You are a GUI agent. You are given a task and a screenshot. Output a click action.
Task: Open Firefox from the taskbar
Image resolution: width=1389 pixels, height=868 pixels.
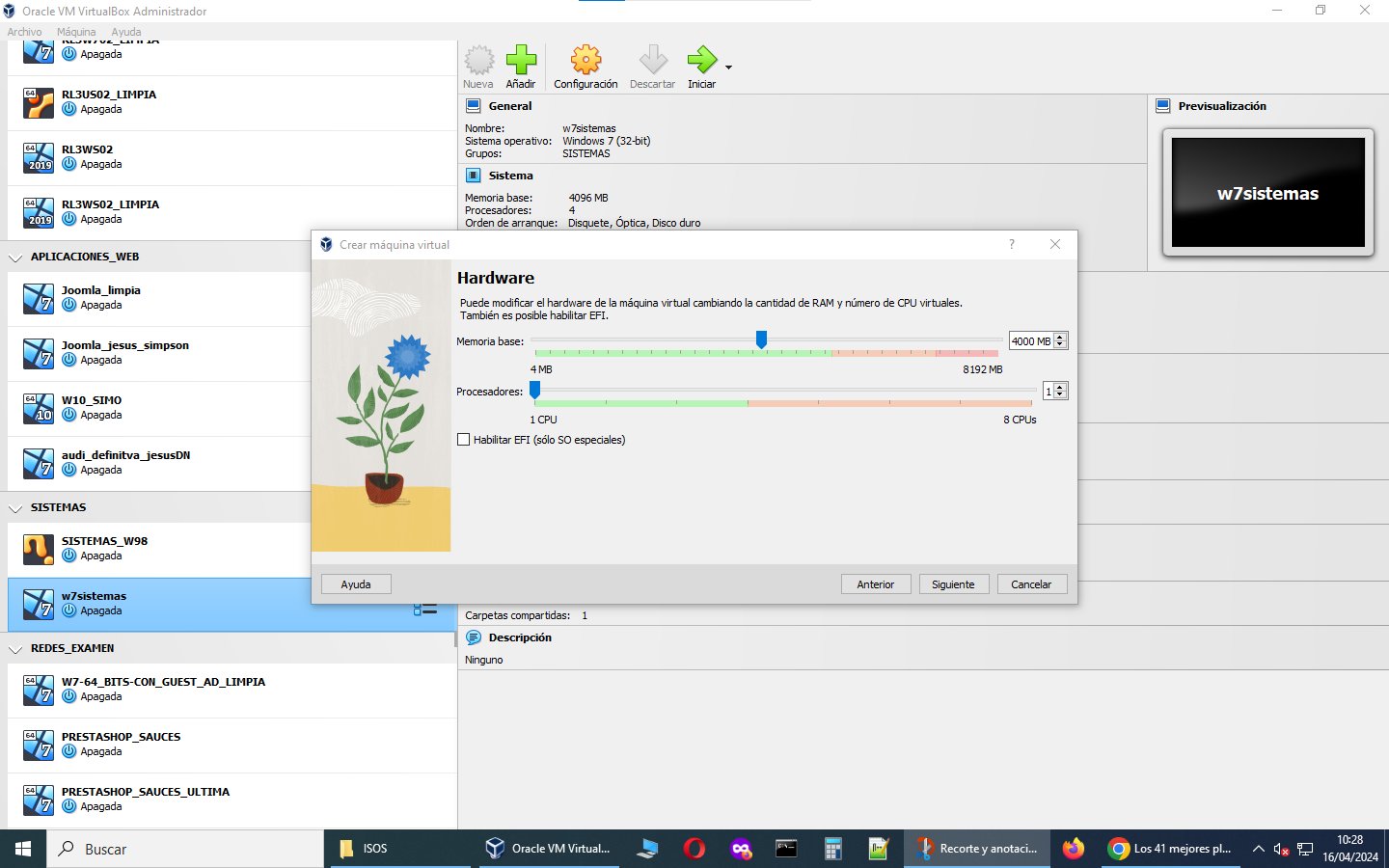[x=1073, y=849]
